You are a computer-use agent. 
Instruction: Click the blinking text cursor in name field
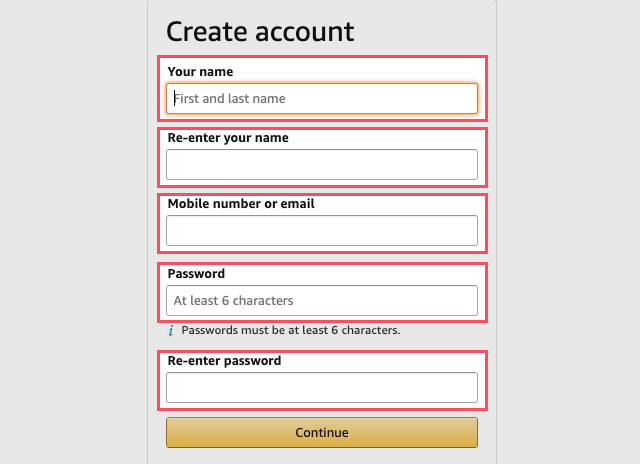(x=175, y=98)
